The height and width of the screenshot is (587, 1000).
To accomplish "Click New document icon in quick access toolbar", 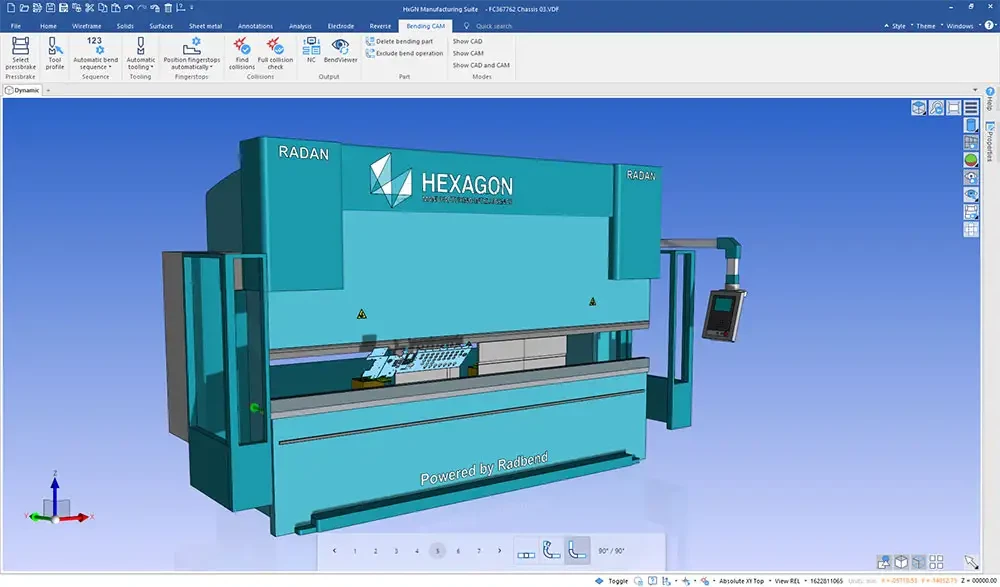I will [x=11, y=8].
